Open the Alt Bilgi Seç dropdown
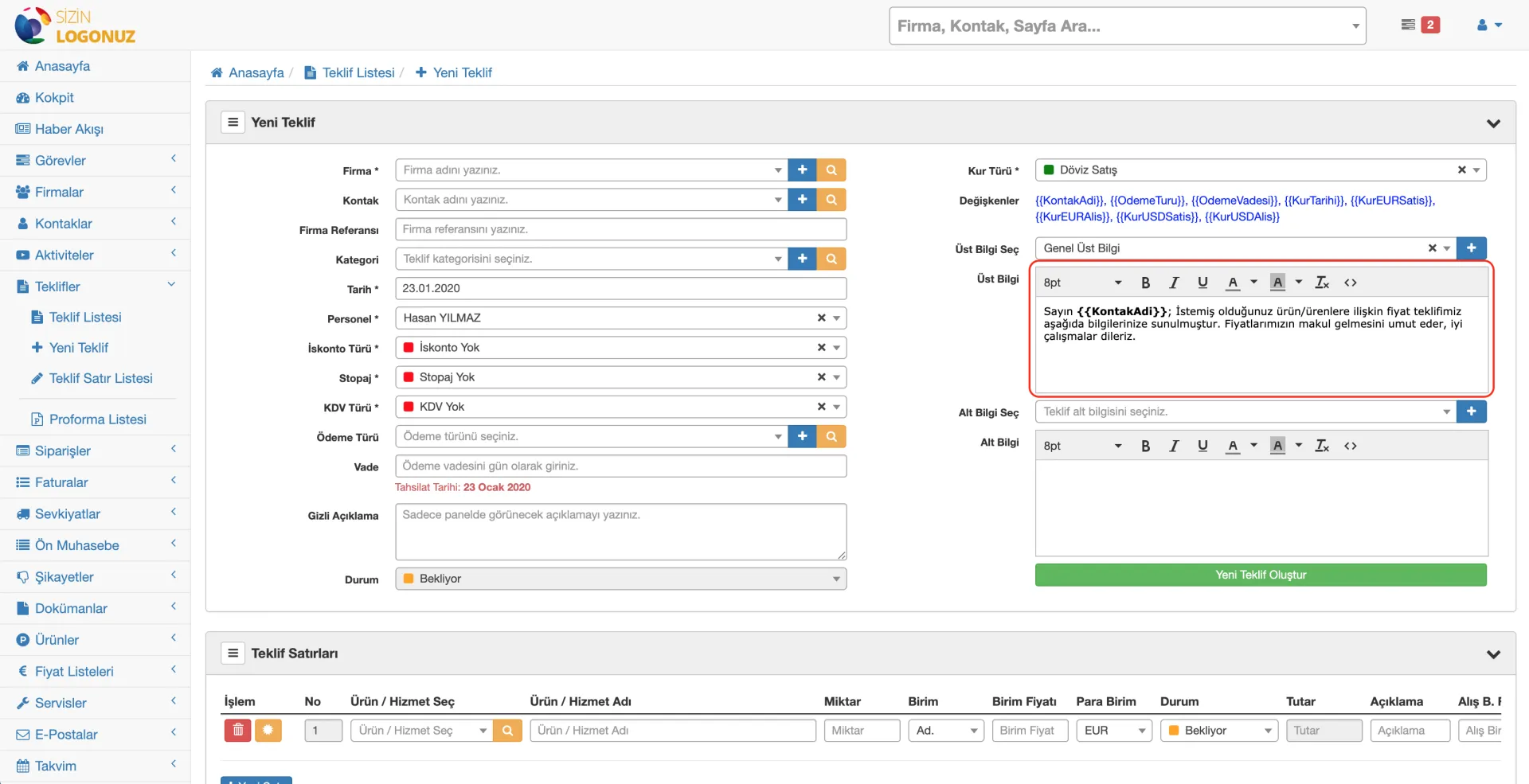Screen dimensions: 1529x784 (1245, 411)
